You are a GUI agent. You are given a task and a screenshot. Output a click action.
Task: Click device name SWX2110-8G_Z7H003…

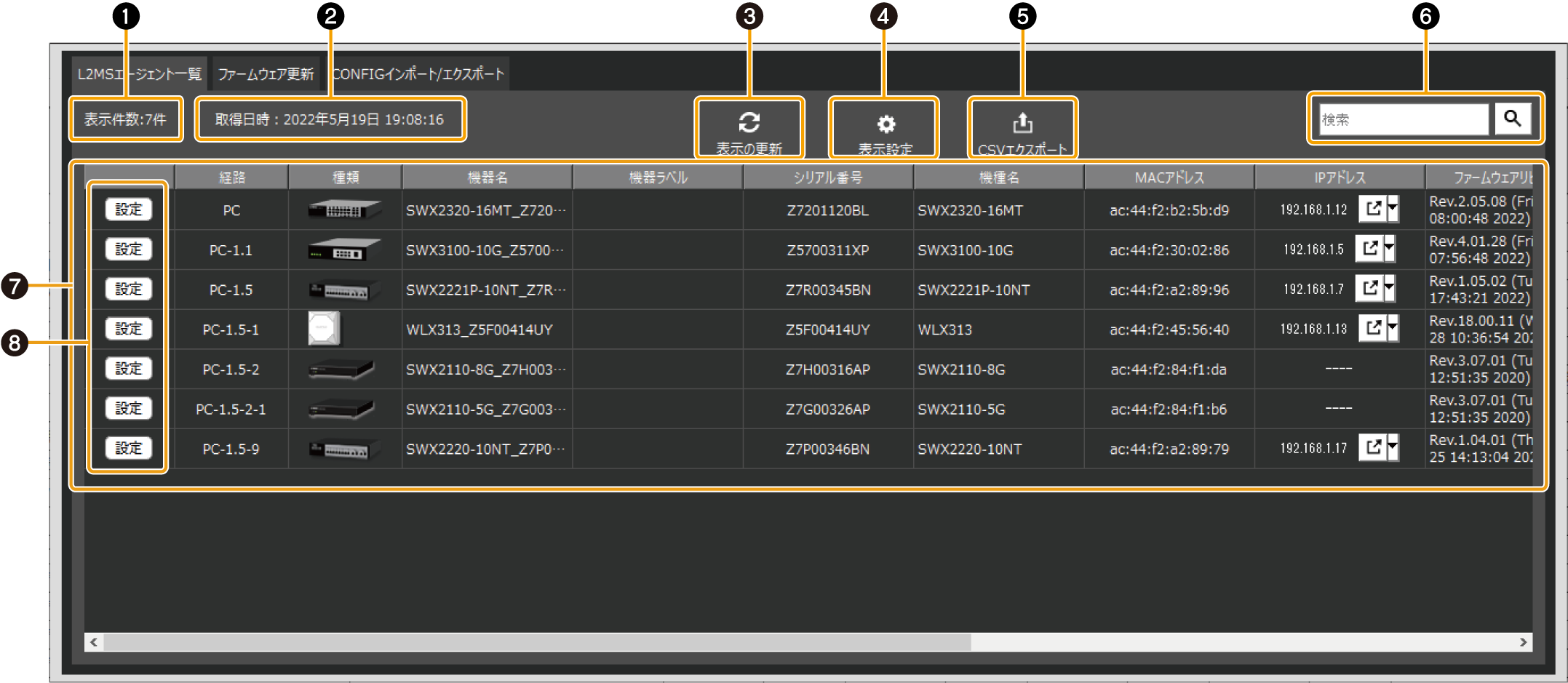[485, 370]
